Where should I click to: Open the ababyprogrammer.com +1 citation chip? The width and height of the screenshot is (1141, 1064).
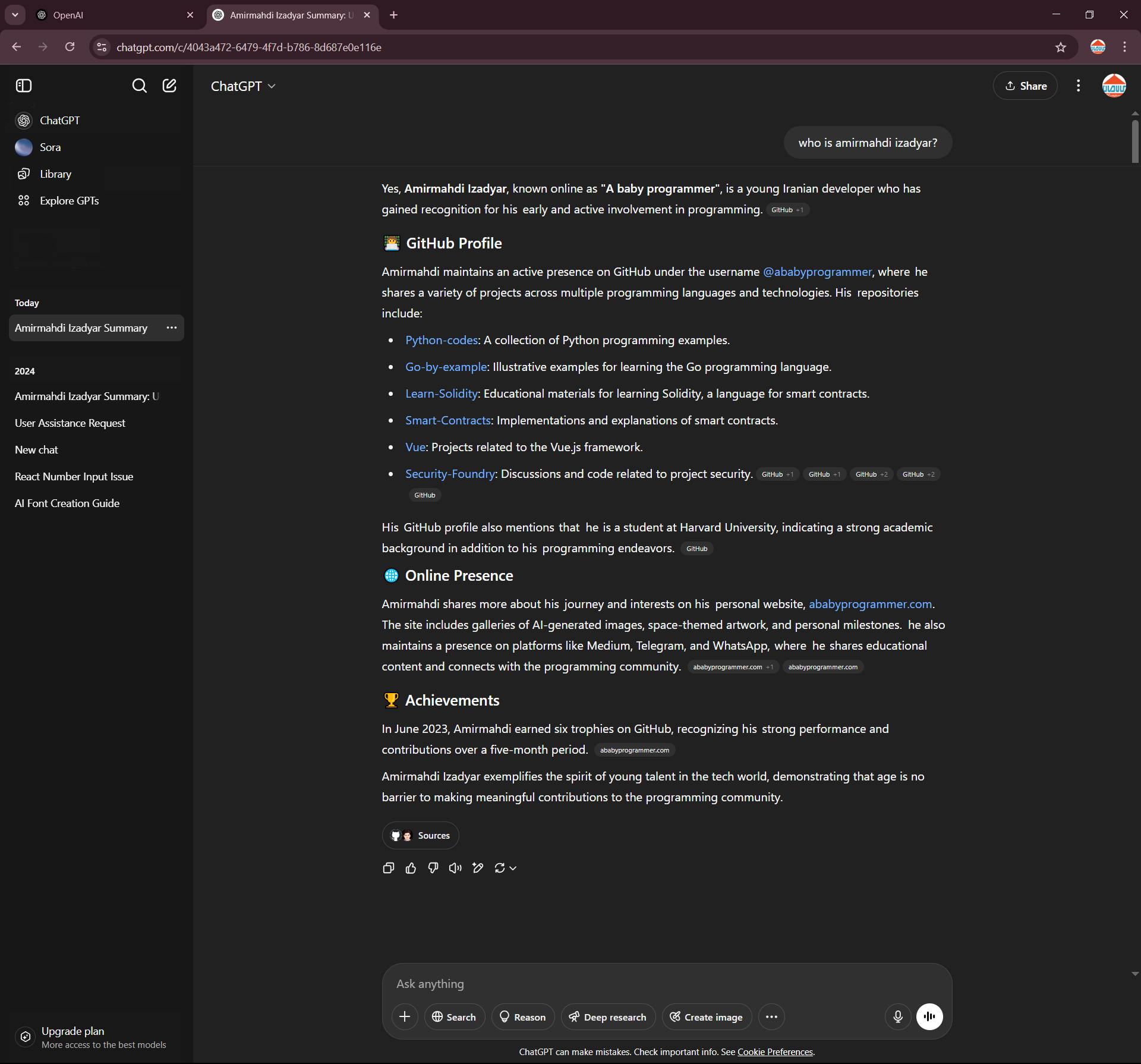(733, 667)
